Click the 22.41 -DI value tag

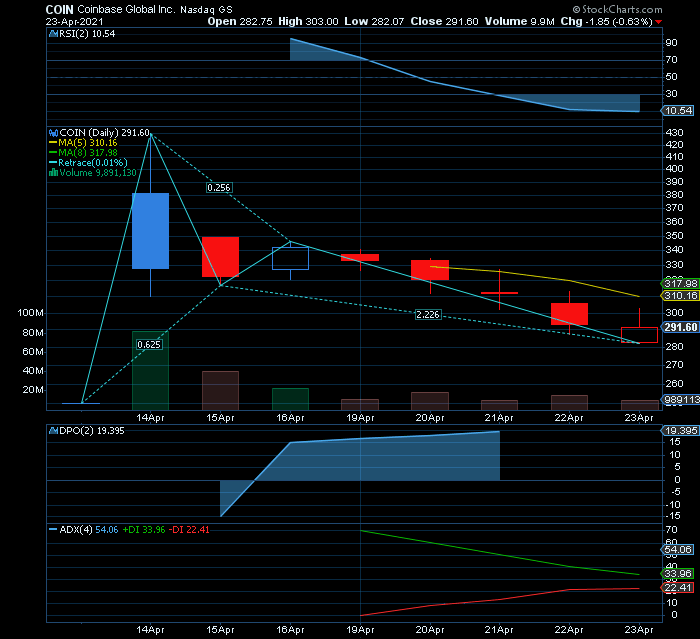coord(678,588)
